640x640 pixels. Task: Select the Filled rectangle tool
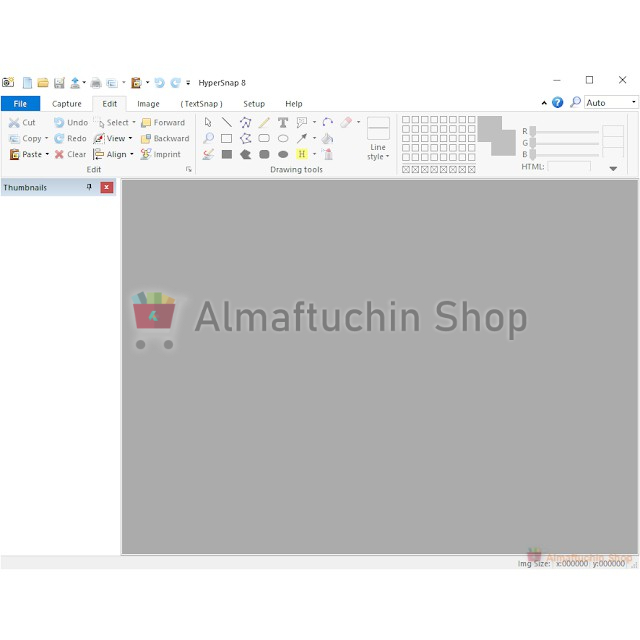tap(227, 154)
